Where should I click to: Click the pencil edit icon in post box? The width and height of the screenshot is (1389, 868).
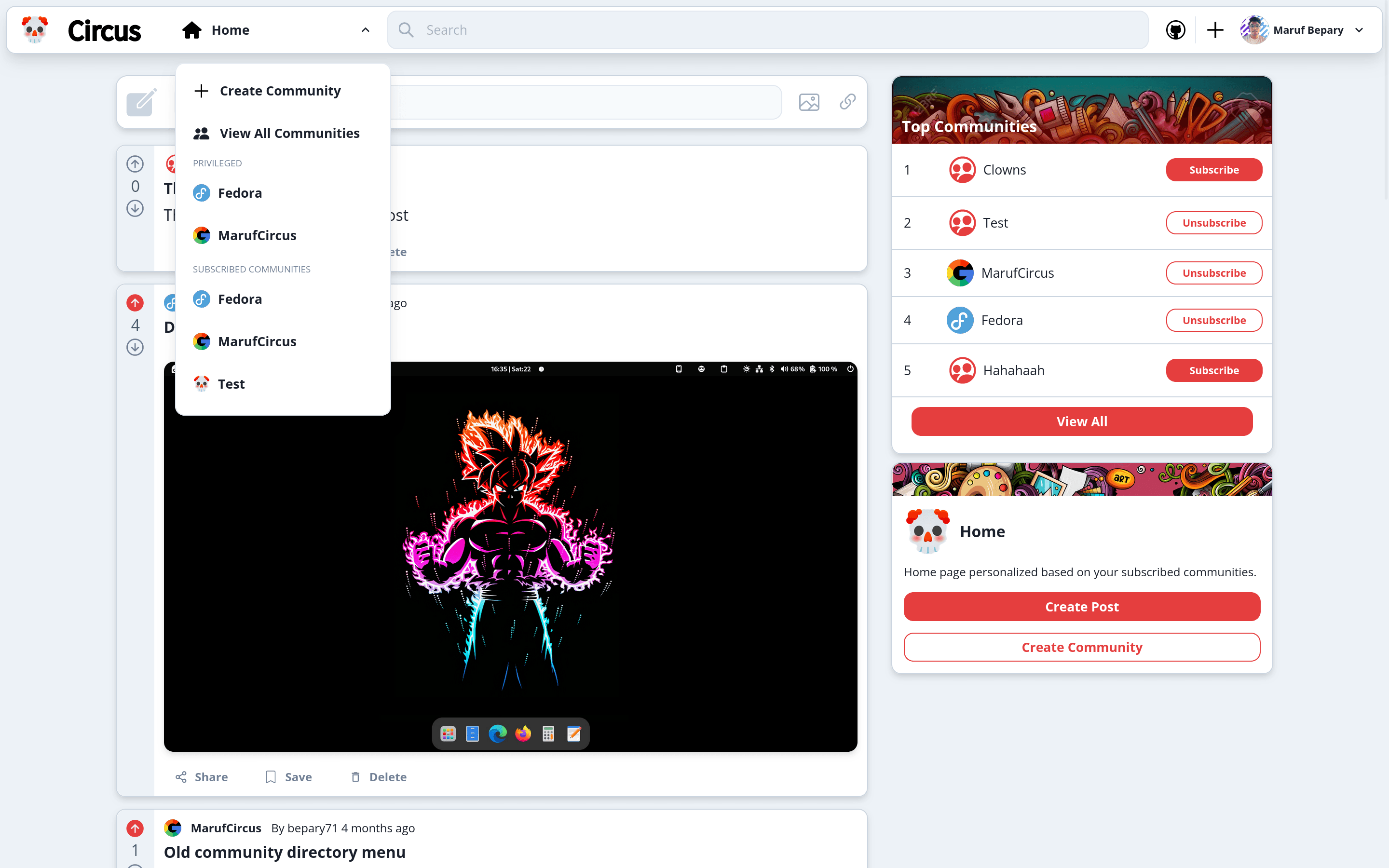pyautogui.click(x=141, y=102)
